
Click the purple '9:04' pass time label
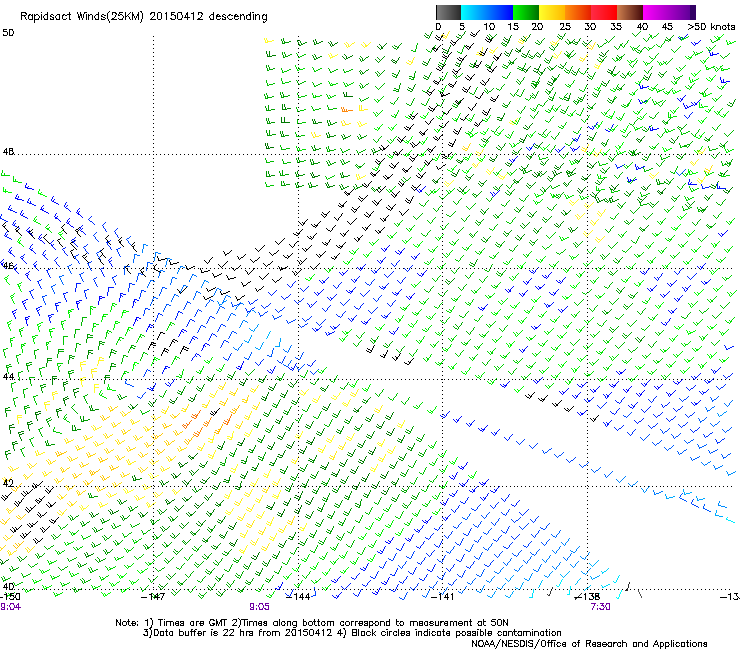click(x=10, y=607)
